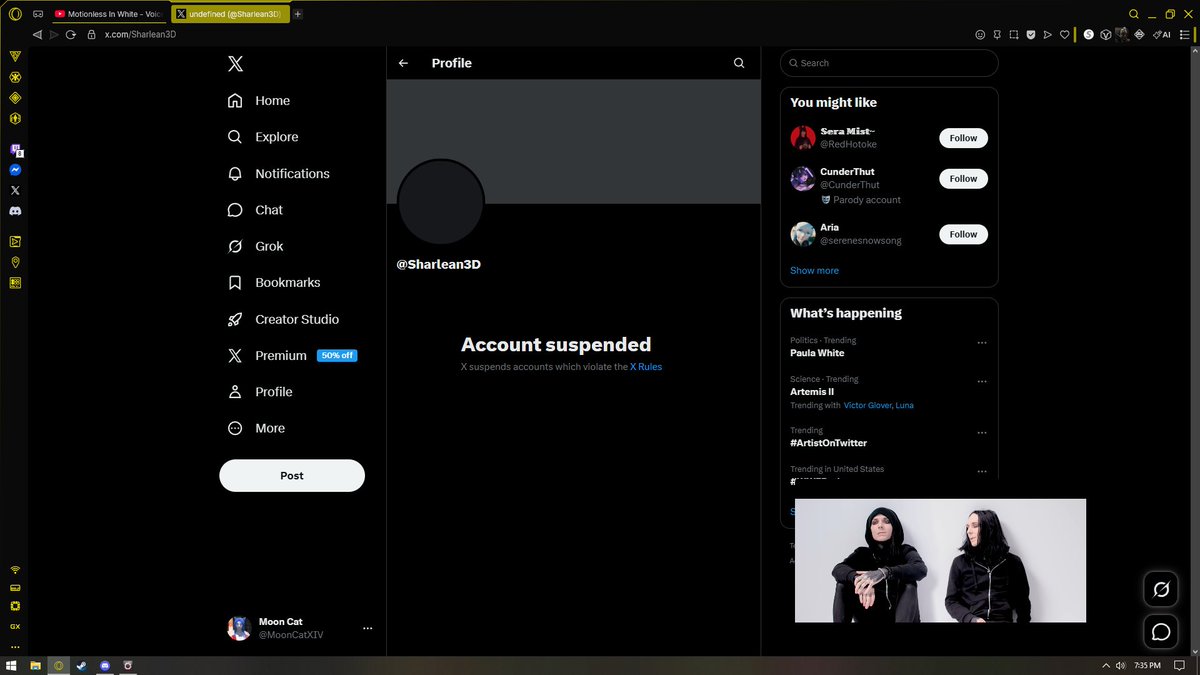Open the floating Grok button

1161,589
